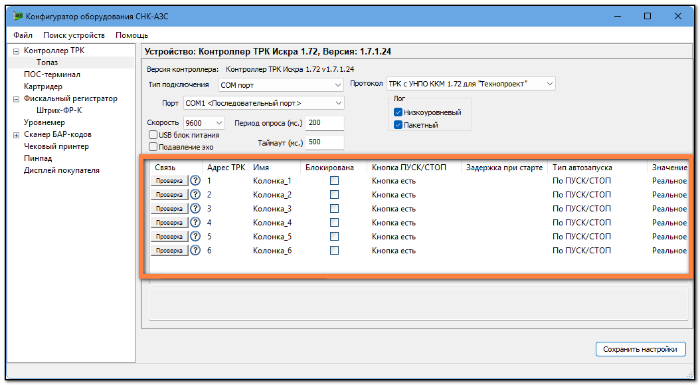Click Проверка button for Колонка_5

(x=170, y=236)
